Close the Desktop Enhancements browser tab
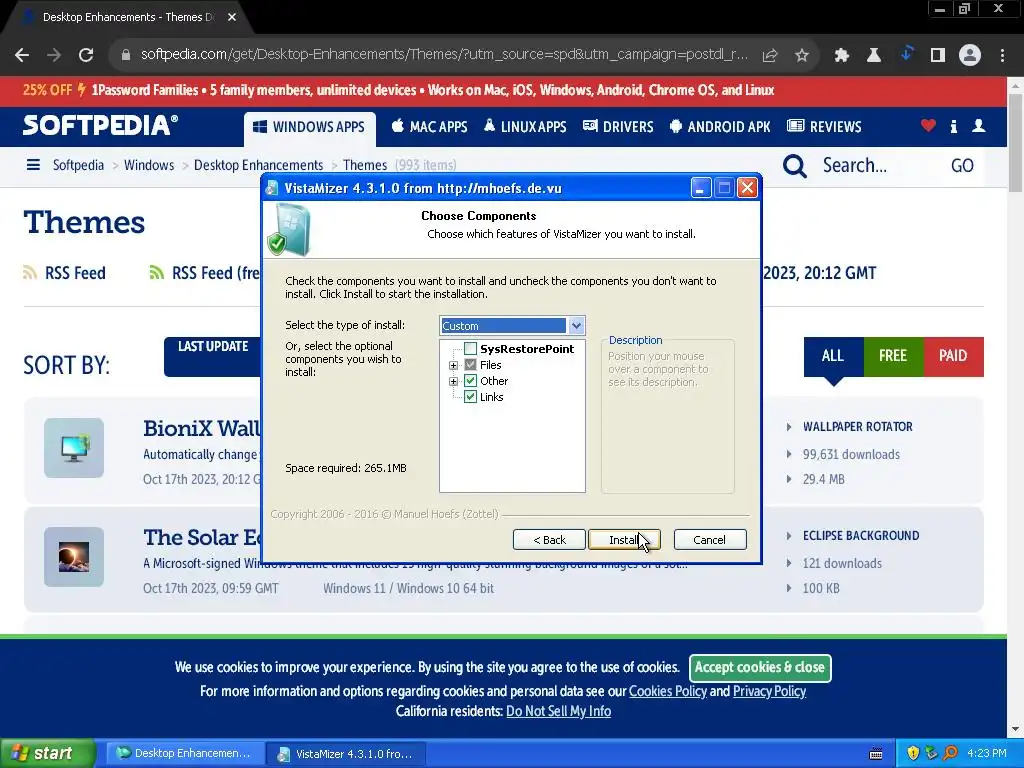 232,17
